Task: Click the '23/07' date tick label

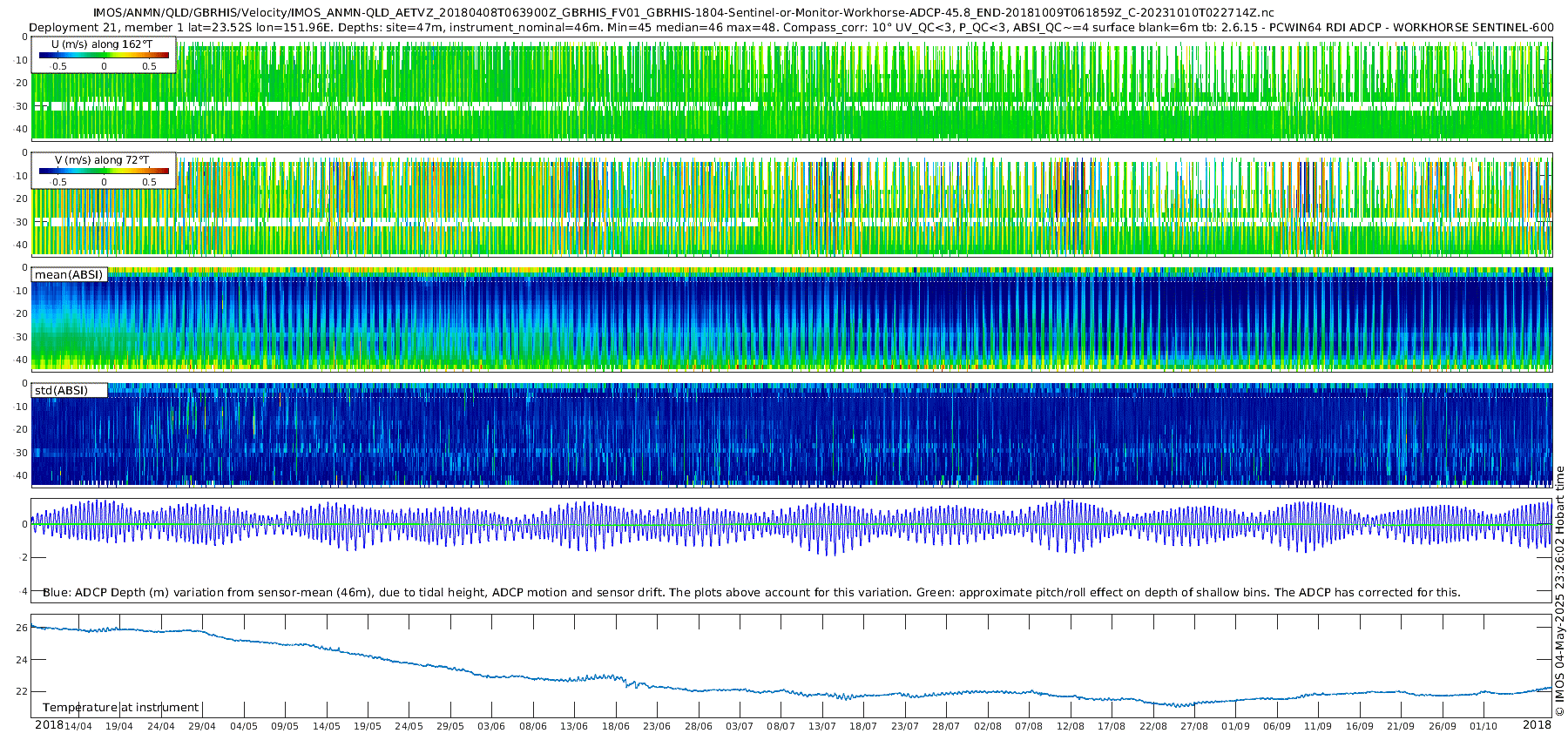Action: tap(905, 726)
